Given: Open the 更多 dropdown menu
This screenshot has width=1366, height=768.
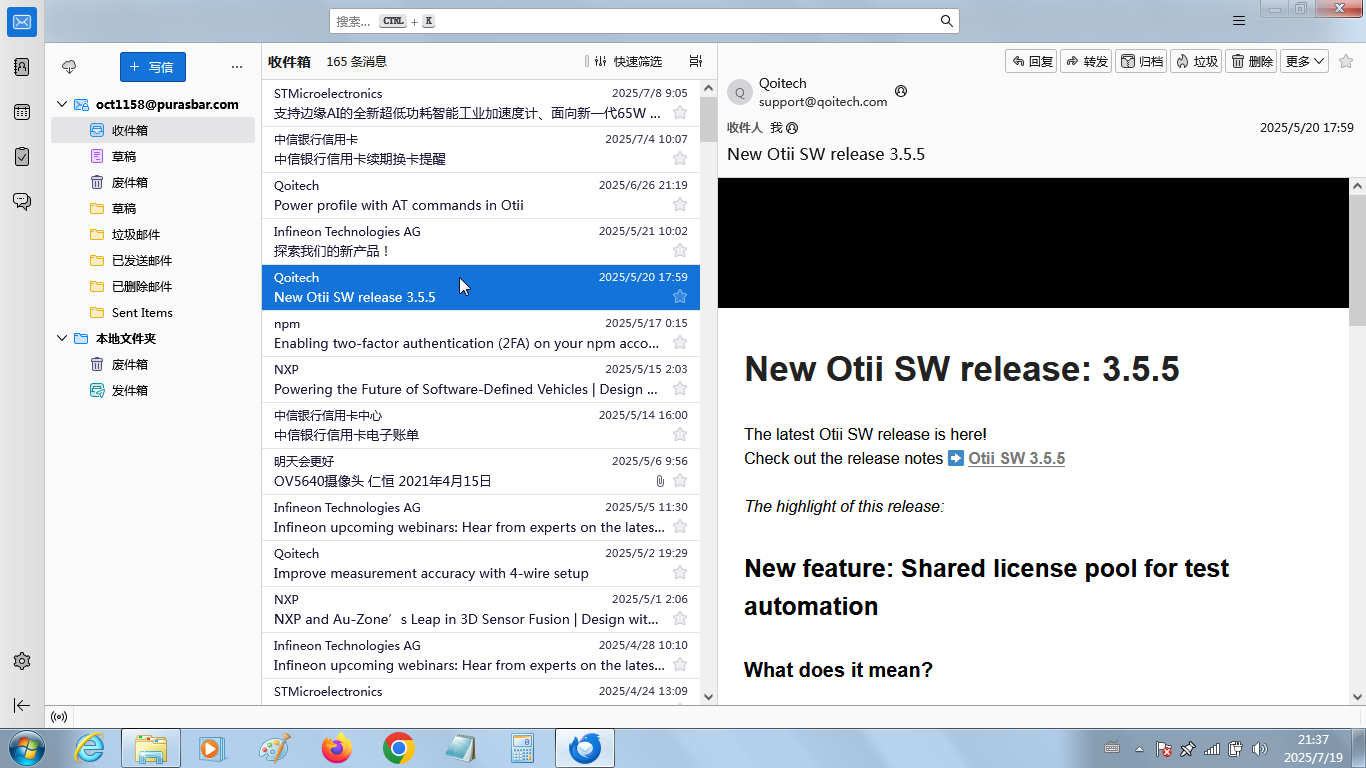Looking at the screenshot, I should [1306, 61].
